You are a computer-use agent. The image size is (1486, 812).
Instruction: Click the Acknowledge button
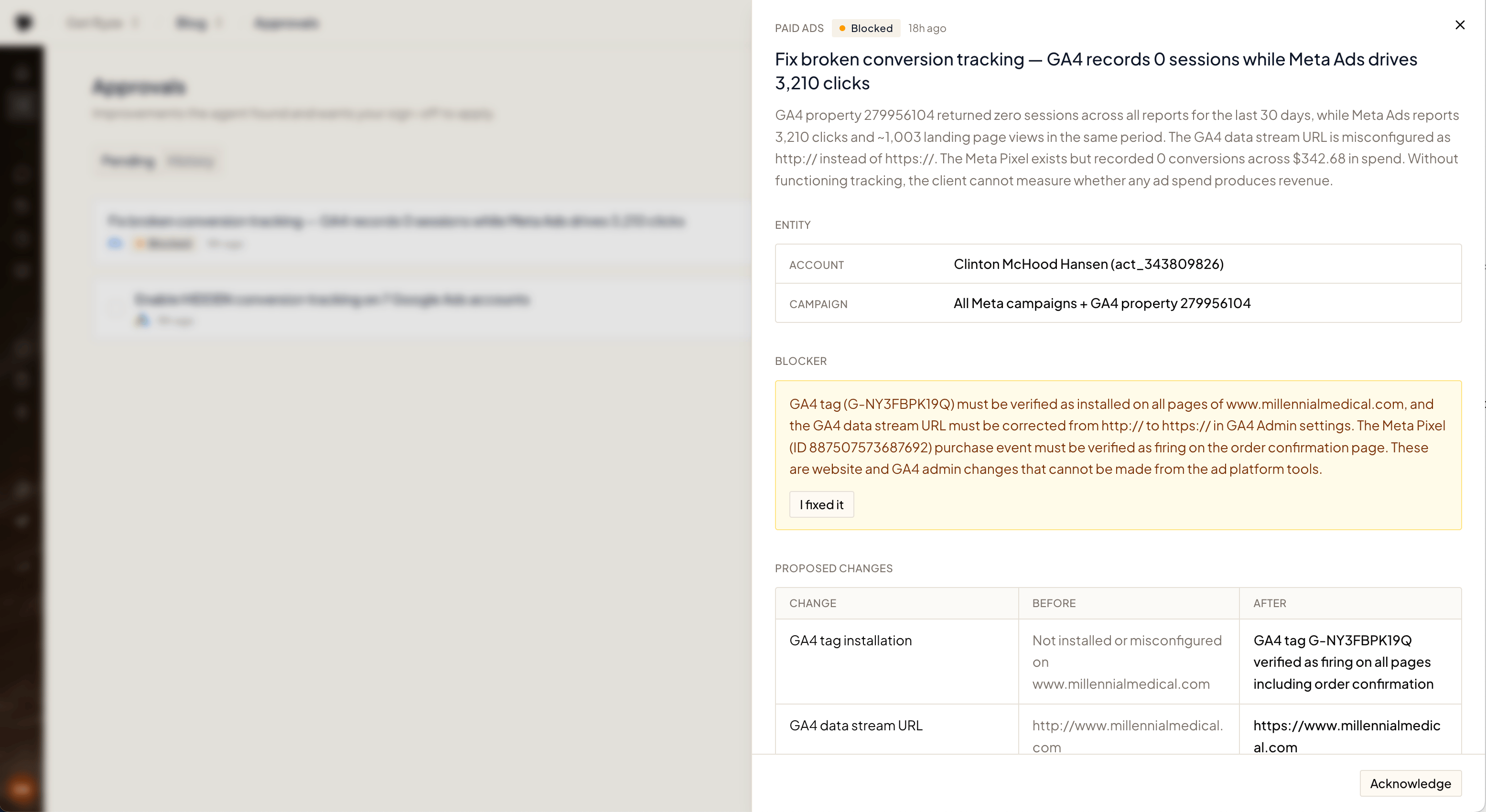[1410, 783]
